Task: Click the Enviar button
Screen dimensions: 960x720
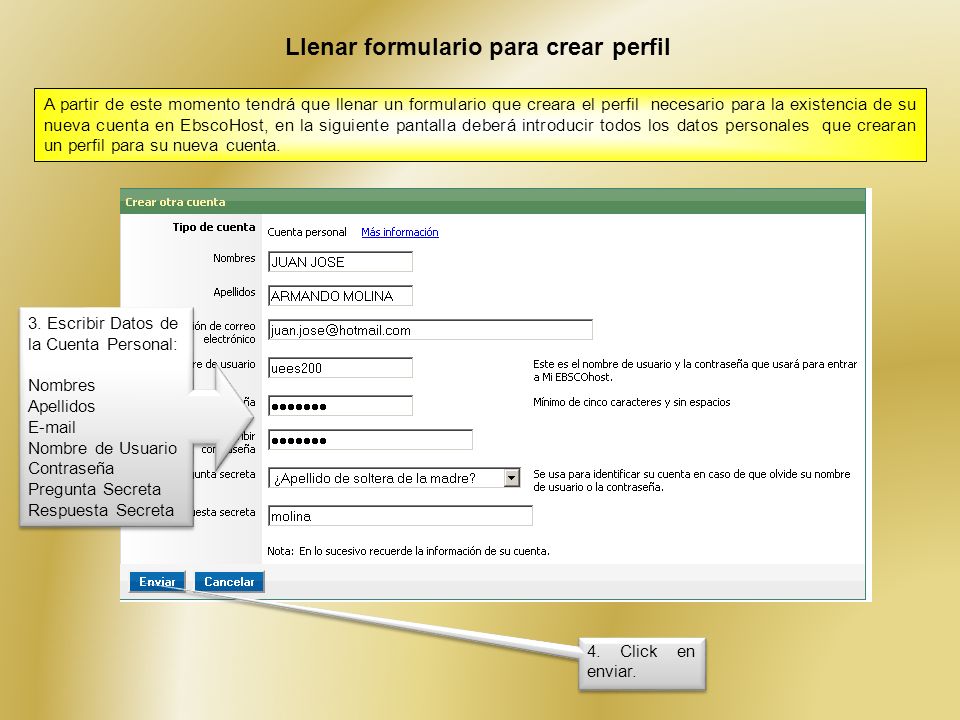Action: 157,582
